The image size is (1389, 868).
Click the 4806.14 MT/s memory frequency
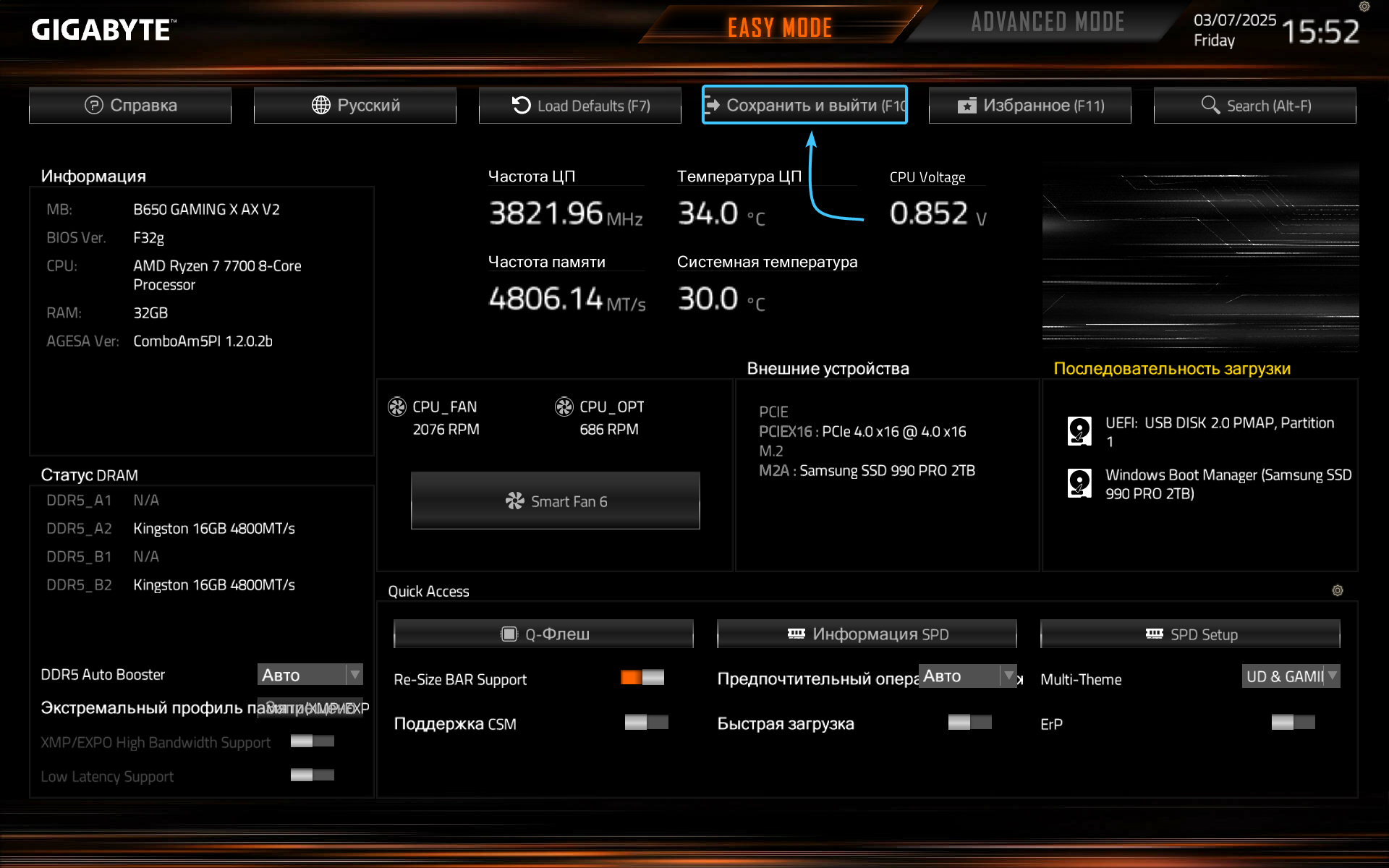(567, 299)
